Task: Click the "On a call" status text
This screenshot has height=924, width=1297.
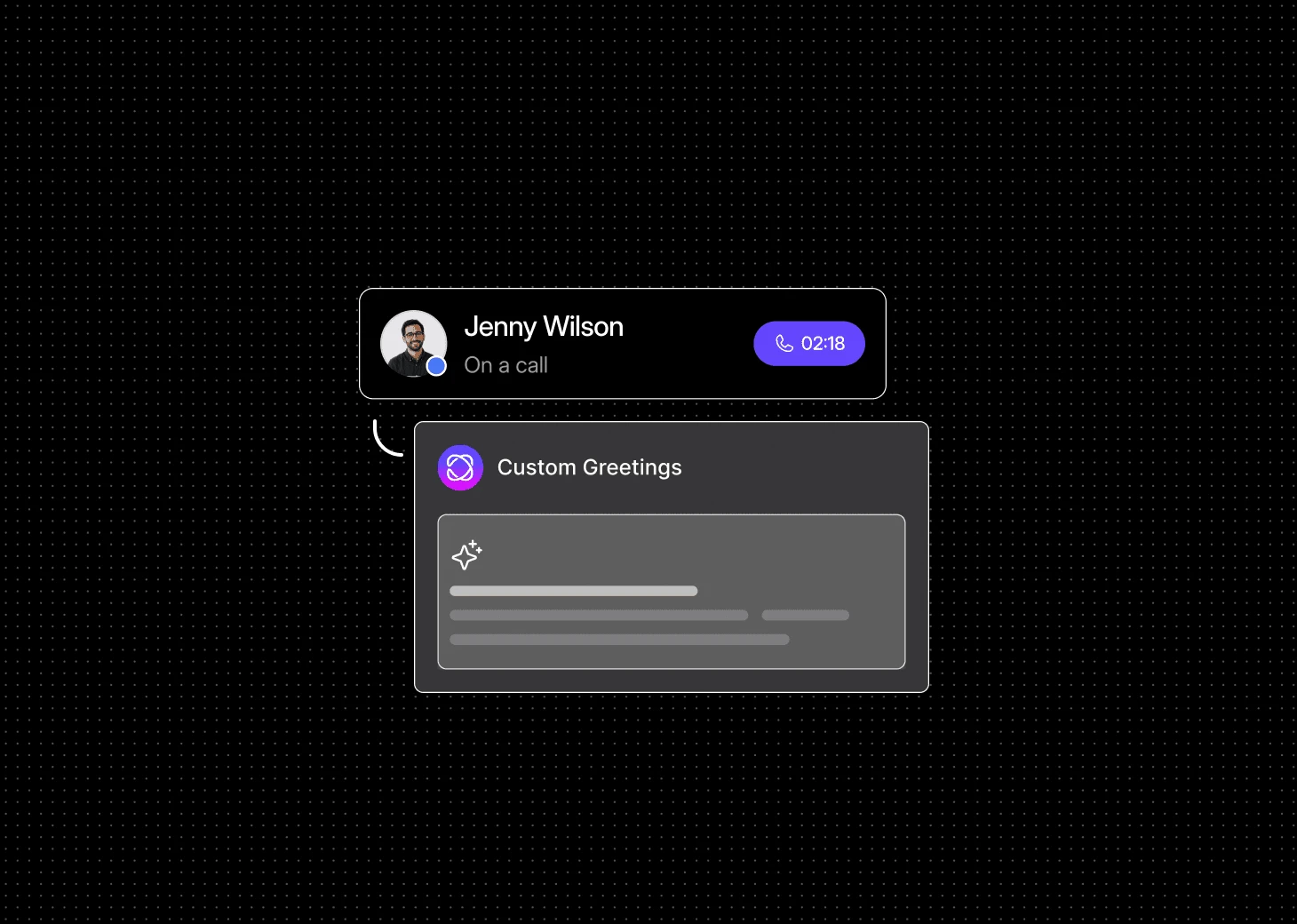Action: pos(505,365)
